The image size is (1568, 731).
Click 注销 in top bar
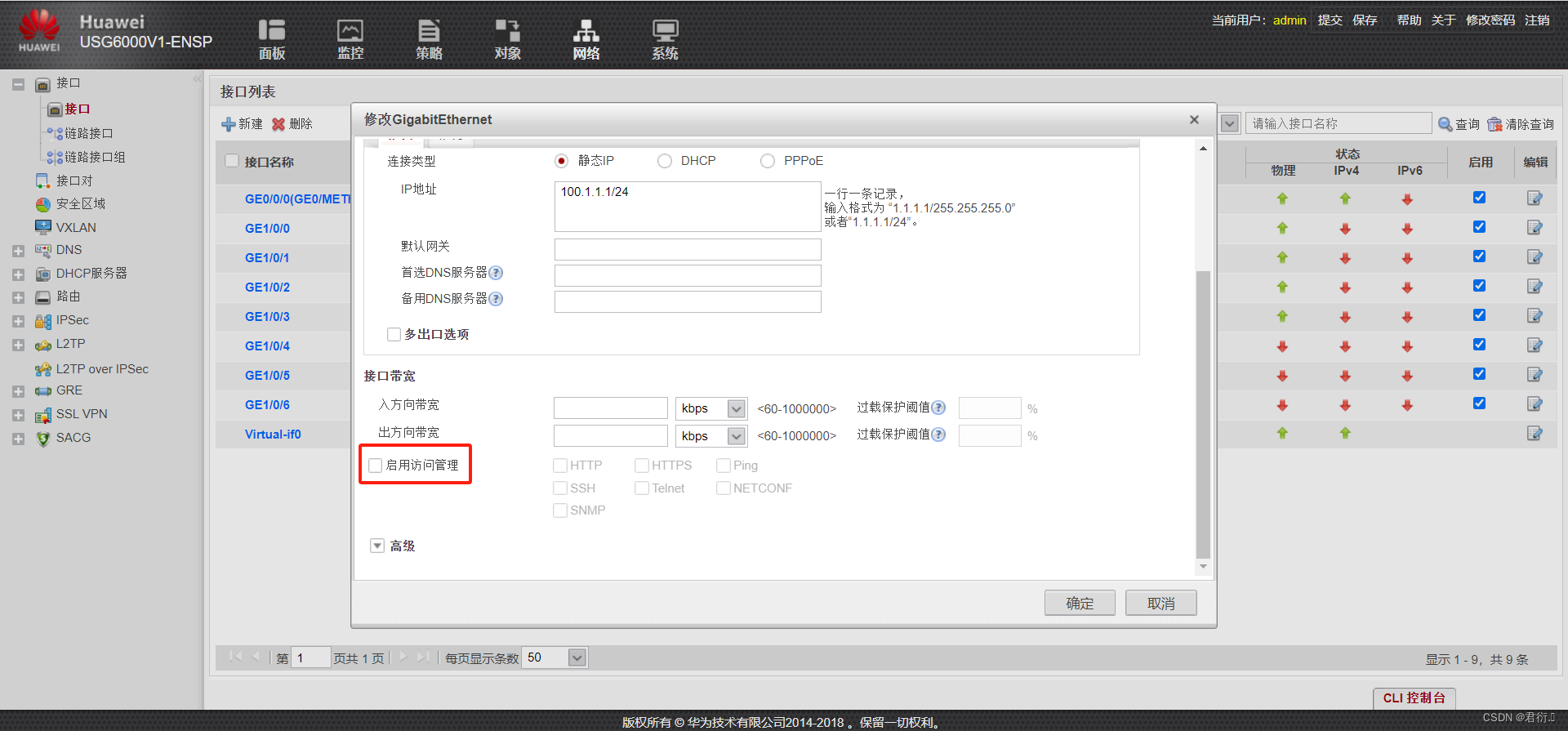pos(1537,20)
